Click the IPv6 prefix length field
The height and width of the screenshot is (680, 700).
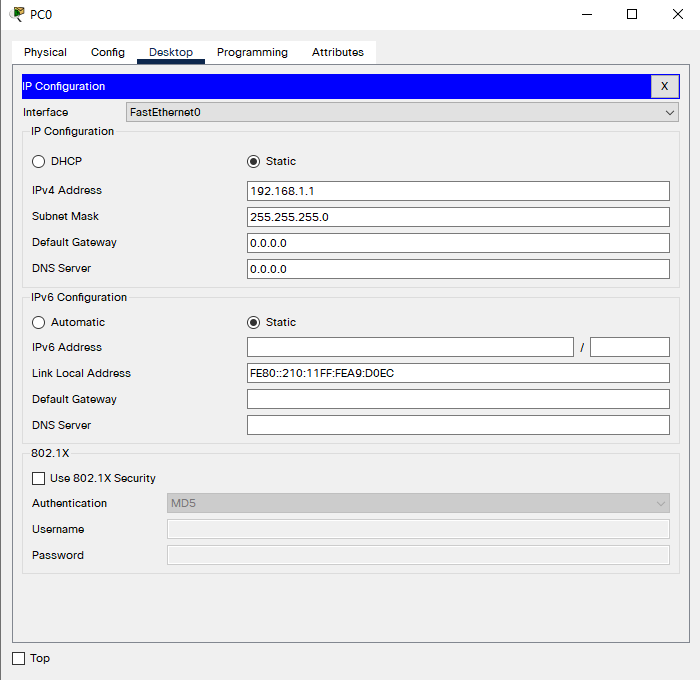coord(629,347)
